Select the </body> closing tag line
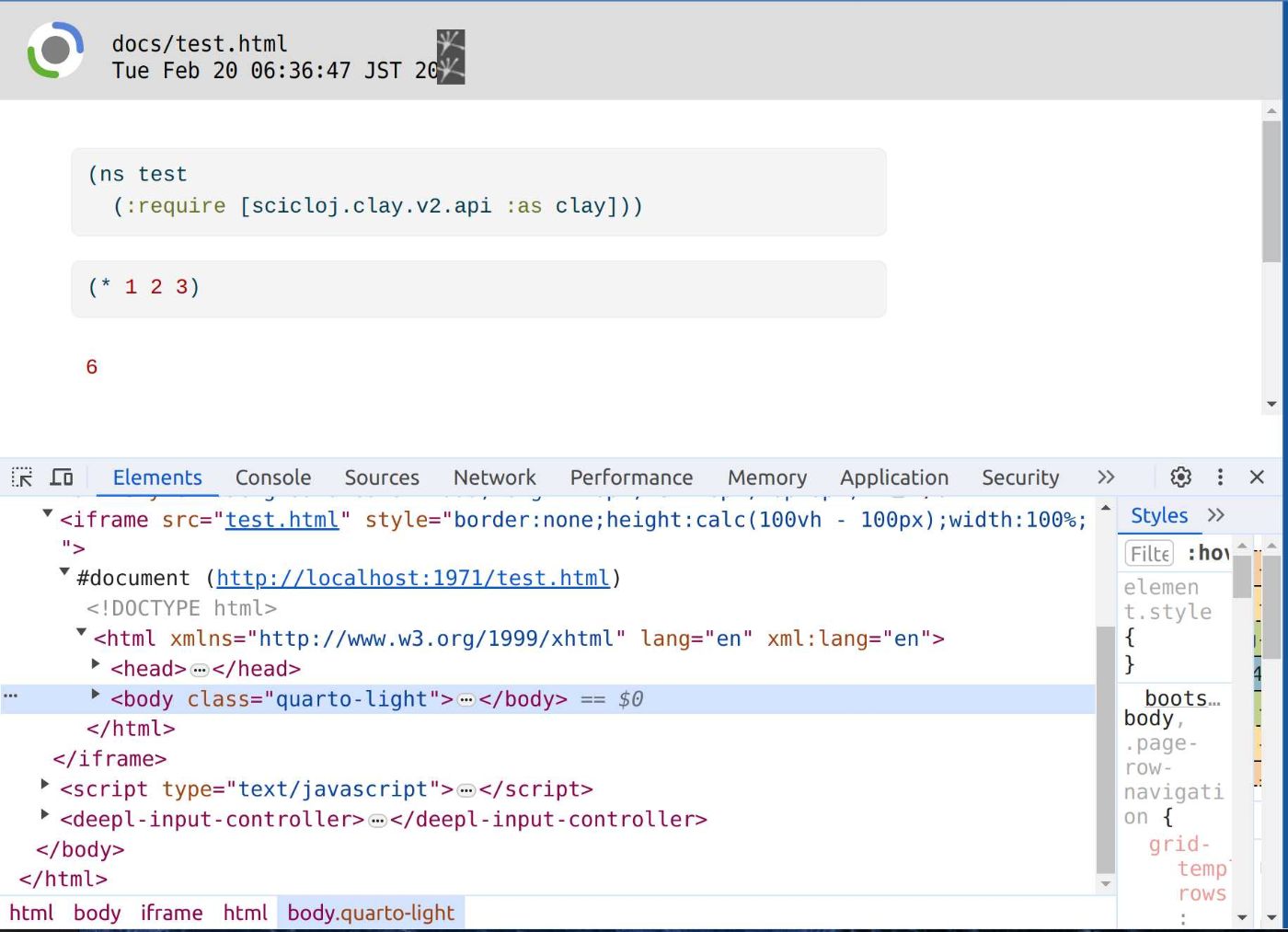This screenshot has width=1288, height=932. (80, 849)
